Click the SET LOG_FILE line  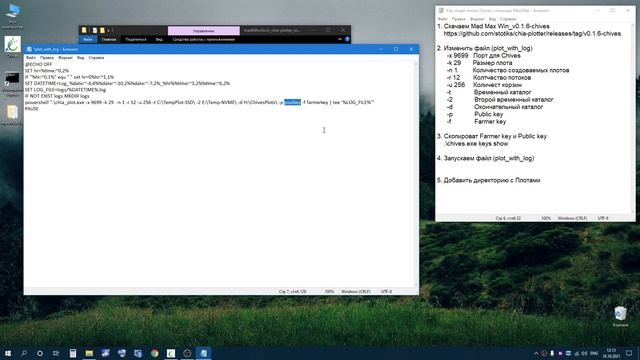[x=65, y=90]
